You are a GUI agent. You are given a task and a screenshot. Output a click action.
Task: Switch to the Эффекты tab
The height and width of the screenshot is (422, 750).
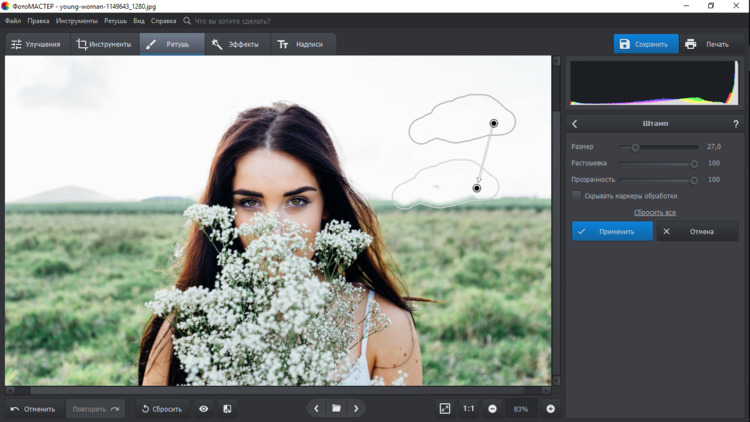[235, 44]
